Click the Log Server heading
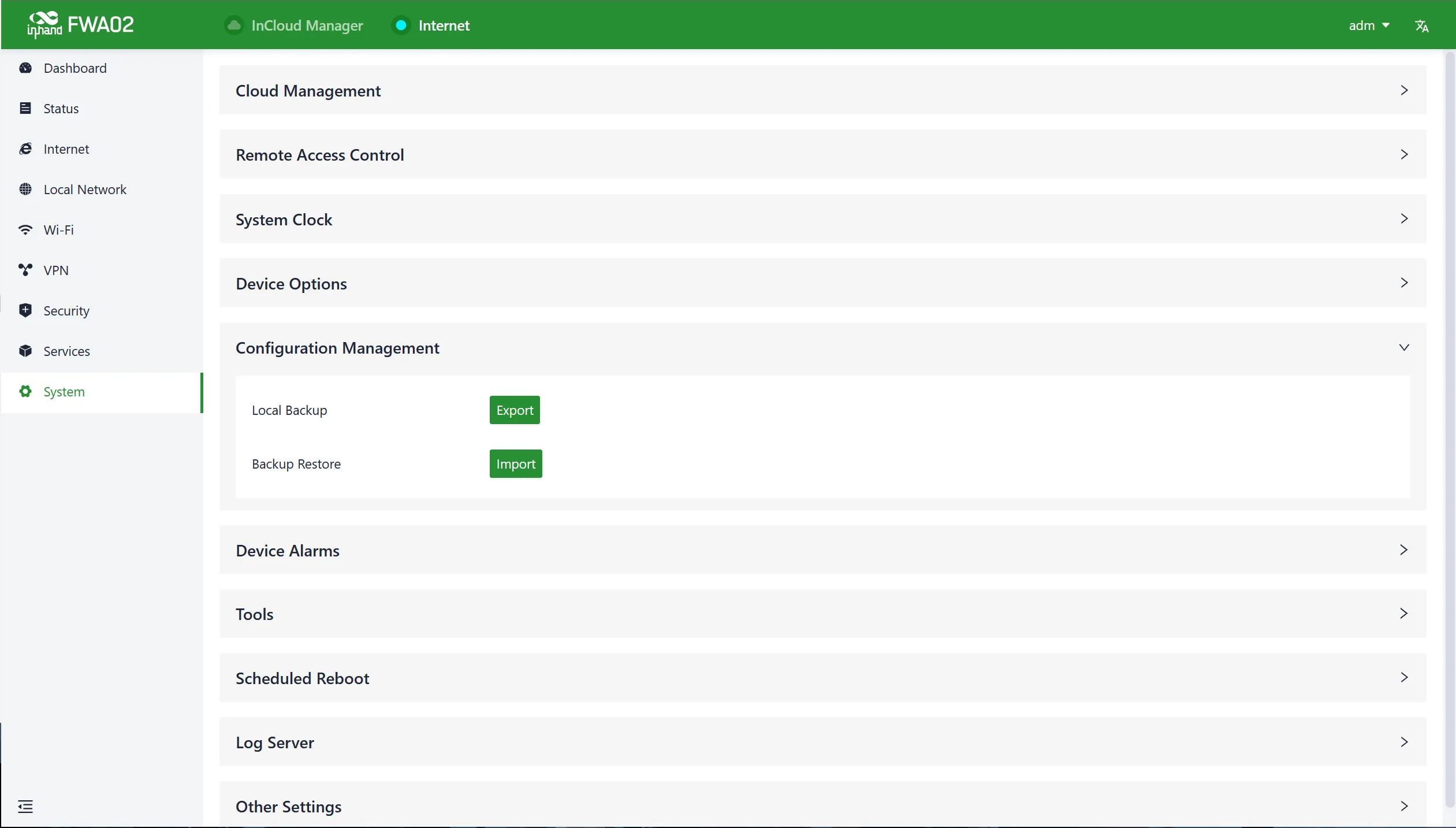This screenshot has height=828, width=1456. (274, 743)
